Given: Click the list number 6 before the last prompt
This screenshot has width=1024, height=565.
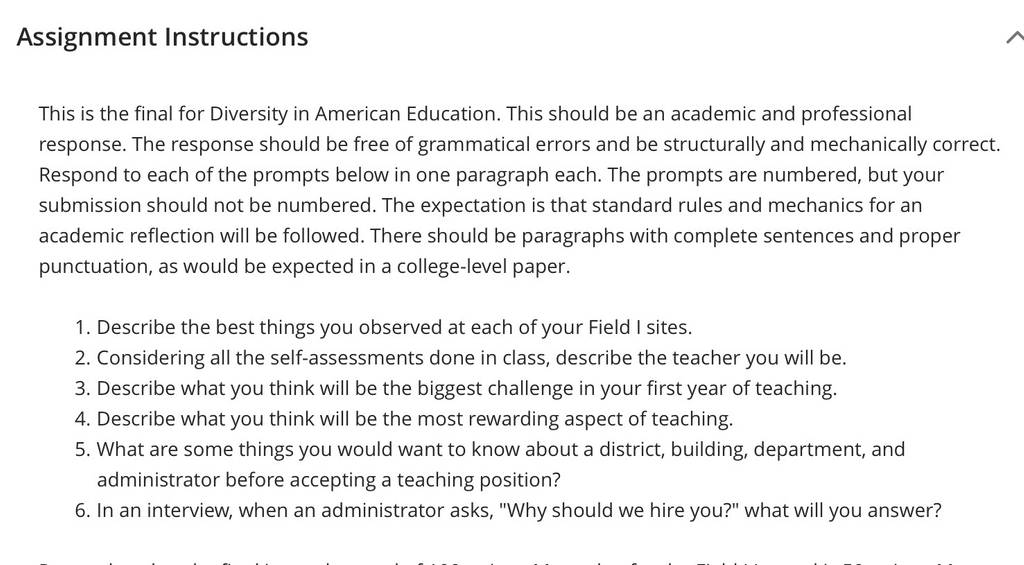Looking at the screenshot, I should pos(82,510).
